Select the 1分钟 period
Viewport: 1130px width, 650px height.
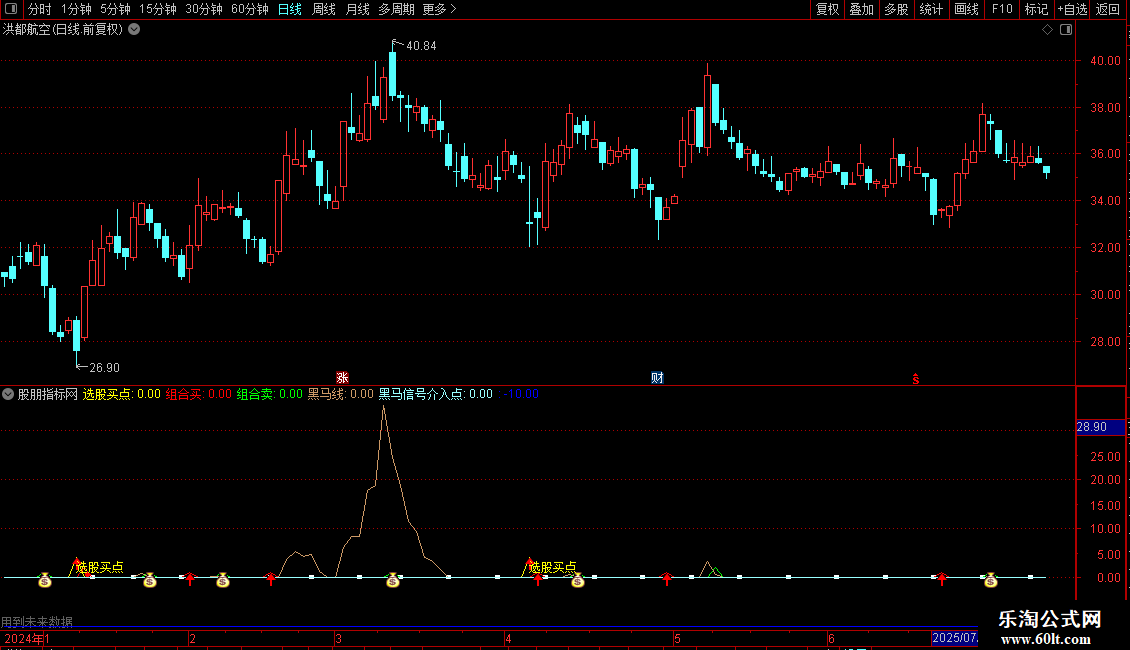pos(76,9)
